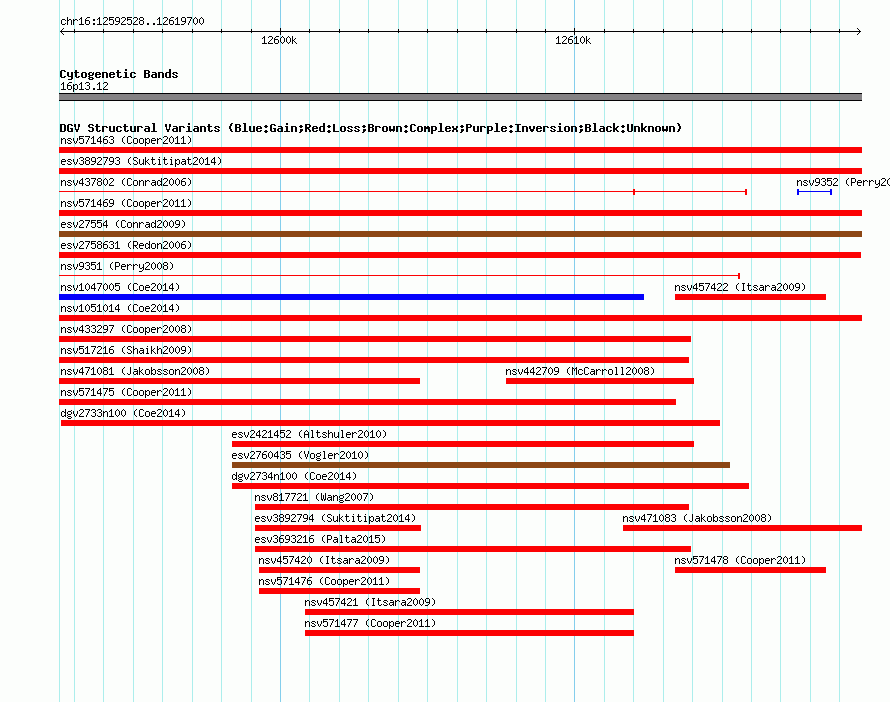
Task: Select nsv571475 (Cooper2011) label
Action: [126, 392]
